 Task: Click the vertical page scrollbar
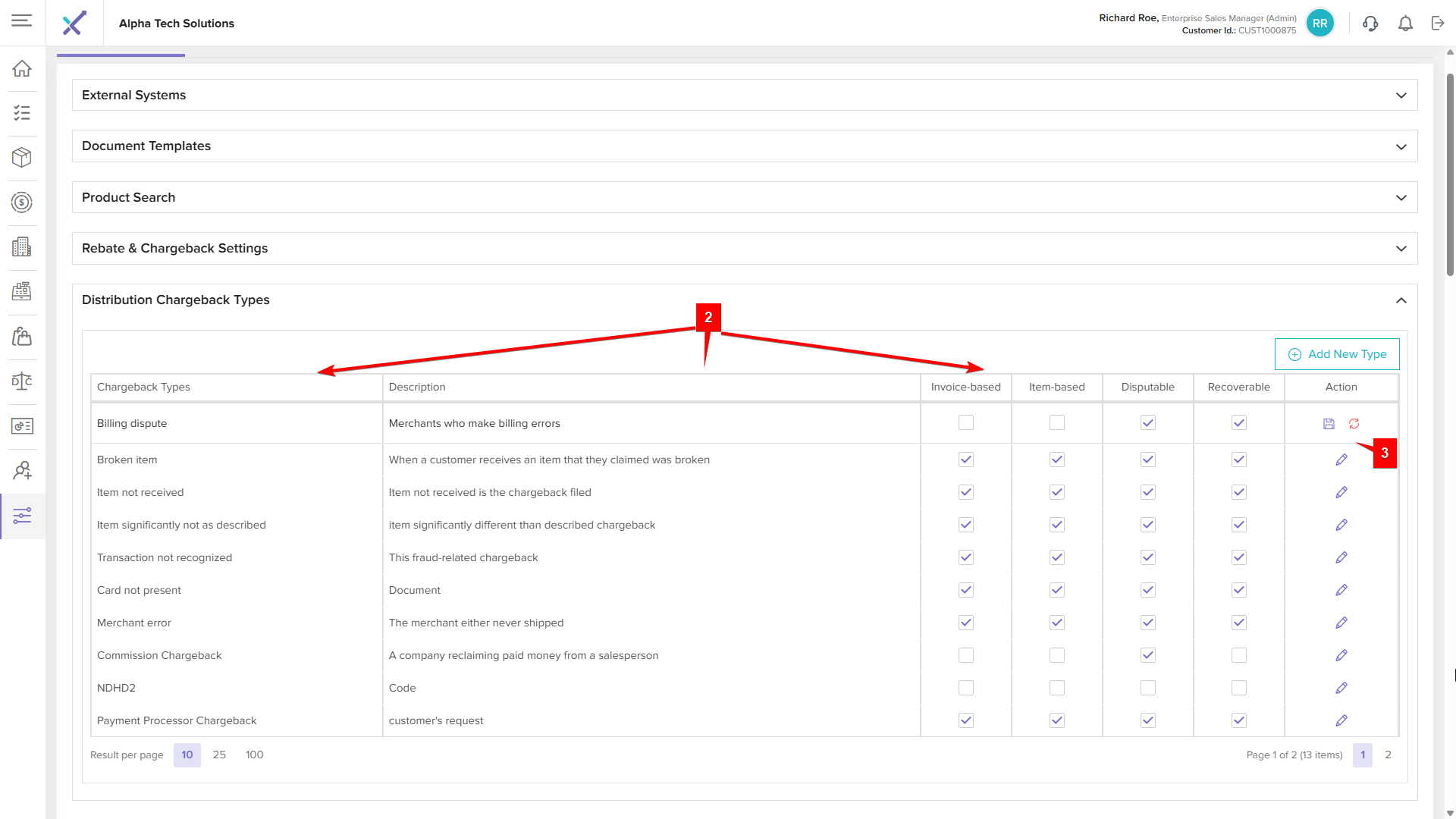1450,174
